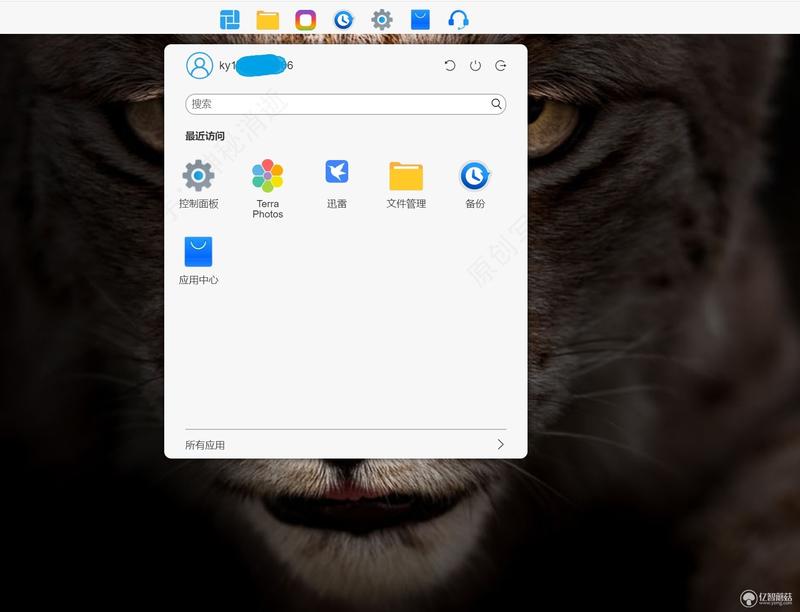Click the 所有应用 label
The height and width of the screenshot is (612, 800).
[x=205, y=445]
